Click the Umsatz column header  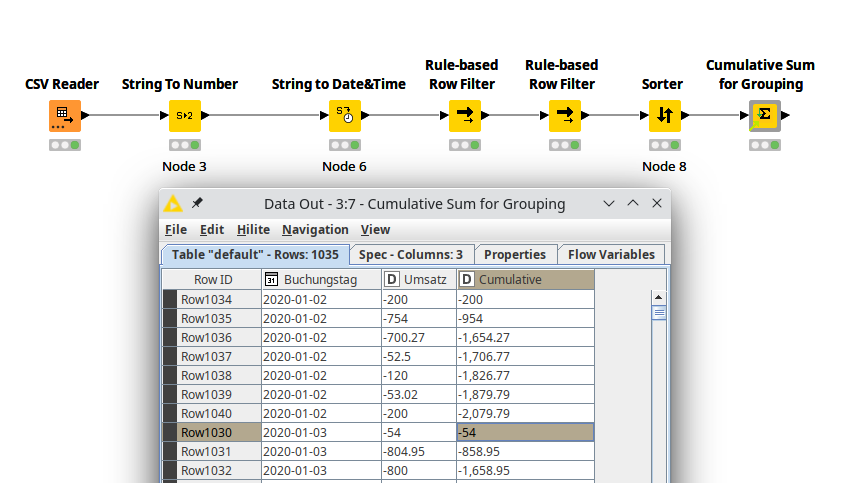tap(418, 280)
